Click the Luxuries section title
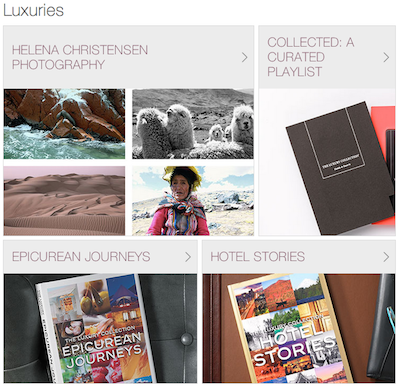Image resolution: width=400 pixels, height=388 pixels. (x=33, y=10)
